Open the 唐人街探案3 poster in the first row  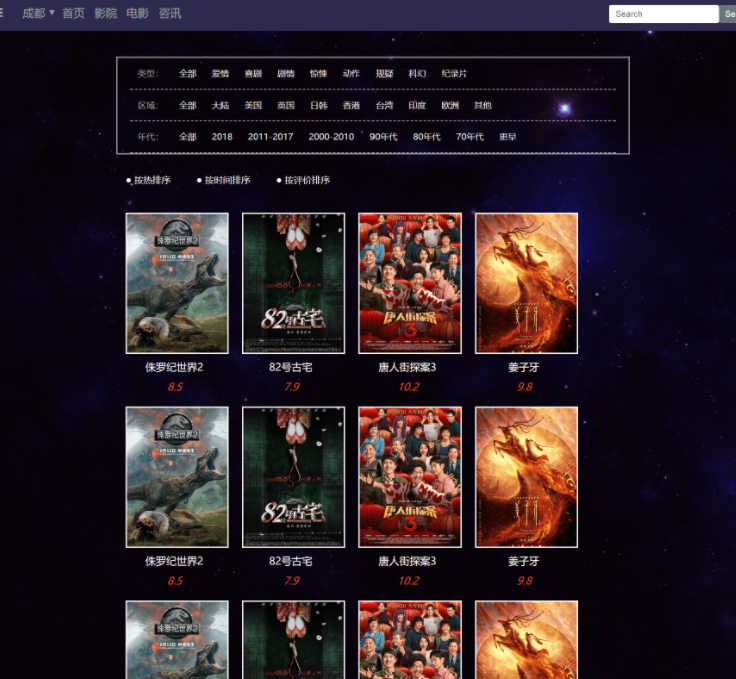click(x=410, y=283)
